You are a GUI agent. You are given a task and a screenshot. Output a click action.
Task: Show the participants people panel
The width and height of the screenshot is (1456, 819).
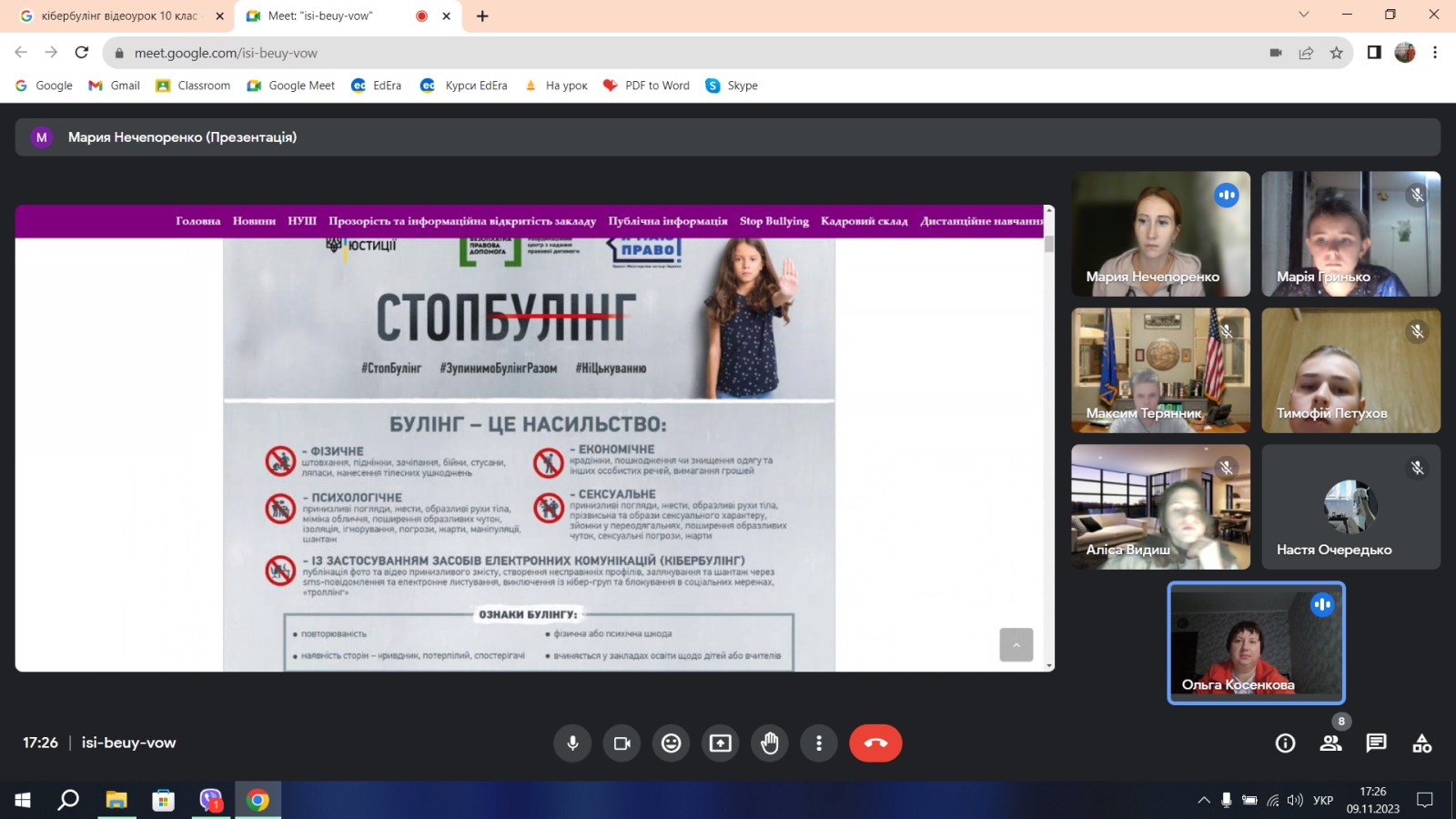[1330, 743]
